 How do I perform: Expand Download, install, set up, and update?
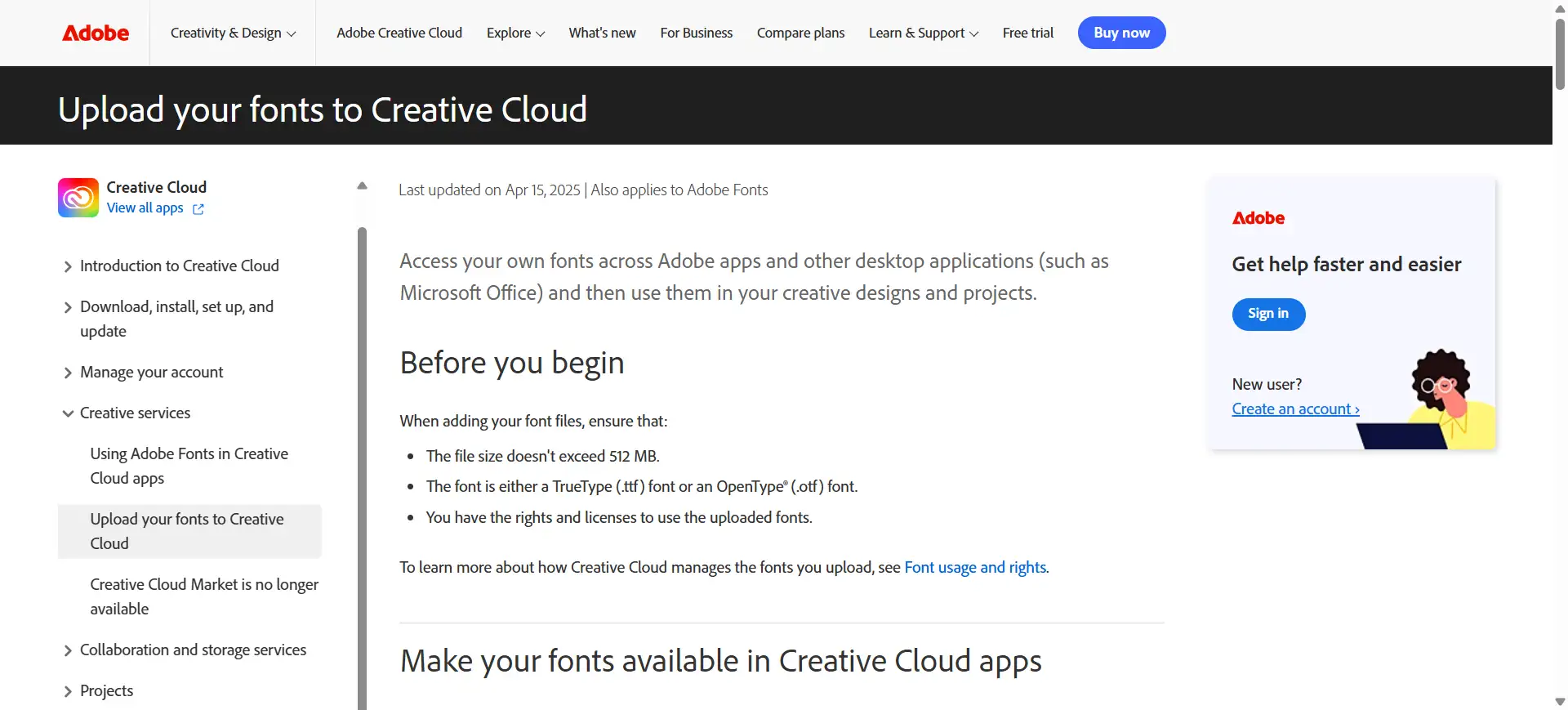click(168, 319)
